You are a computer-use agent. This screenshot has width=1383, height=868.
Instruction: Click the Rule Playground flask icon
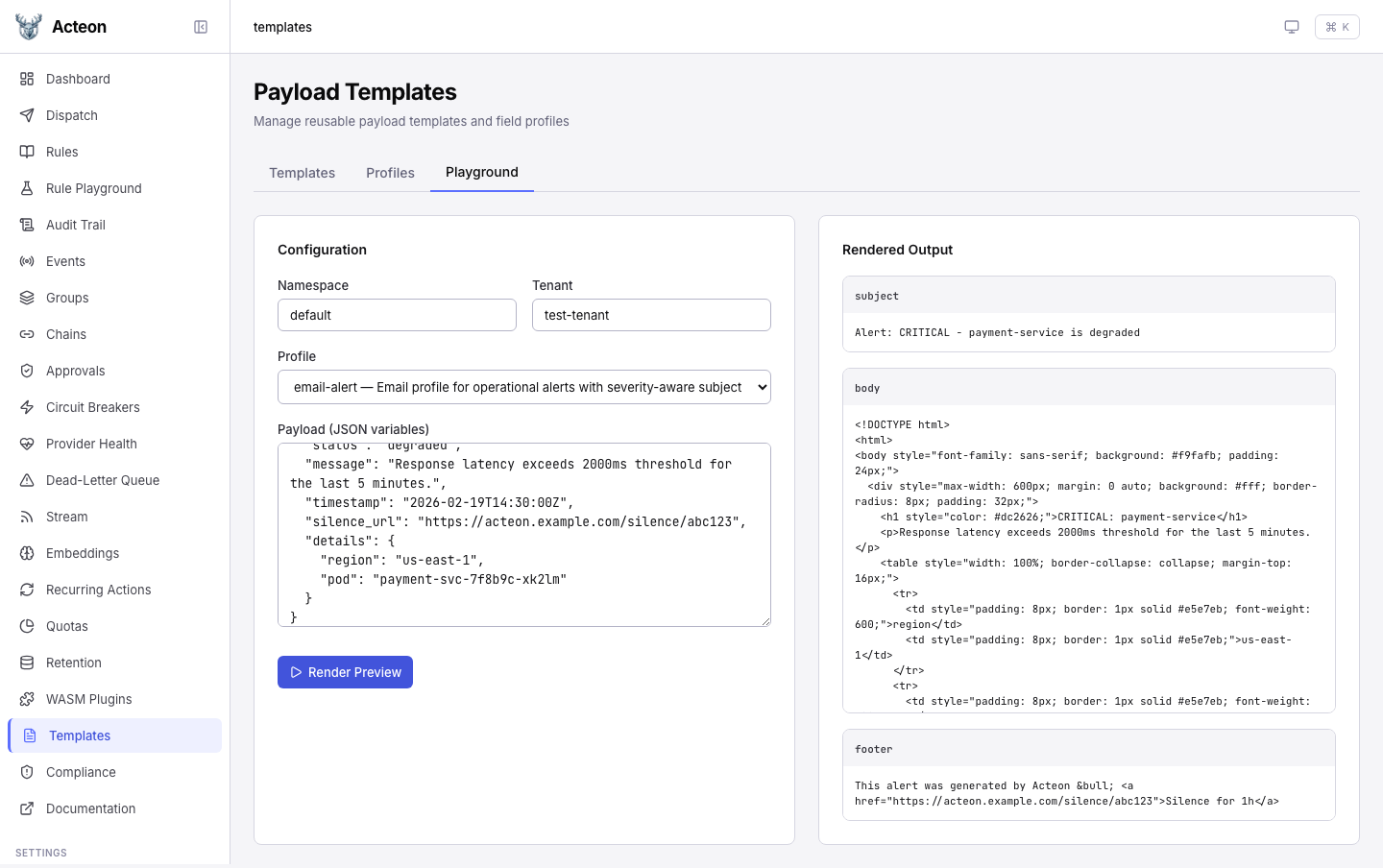coord(27,188)
